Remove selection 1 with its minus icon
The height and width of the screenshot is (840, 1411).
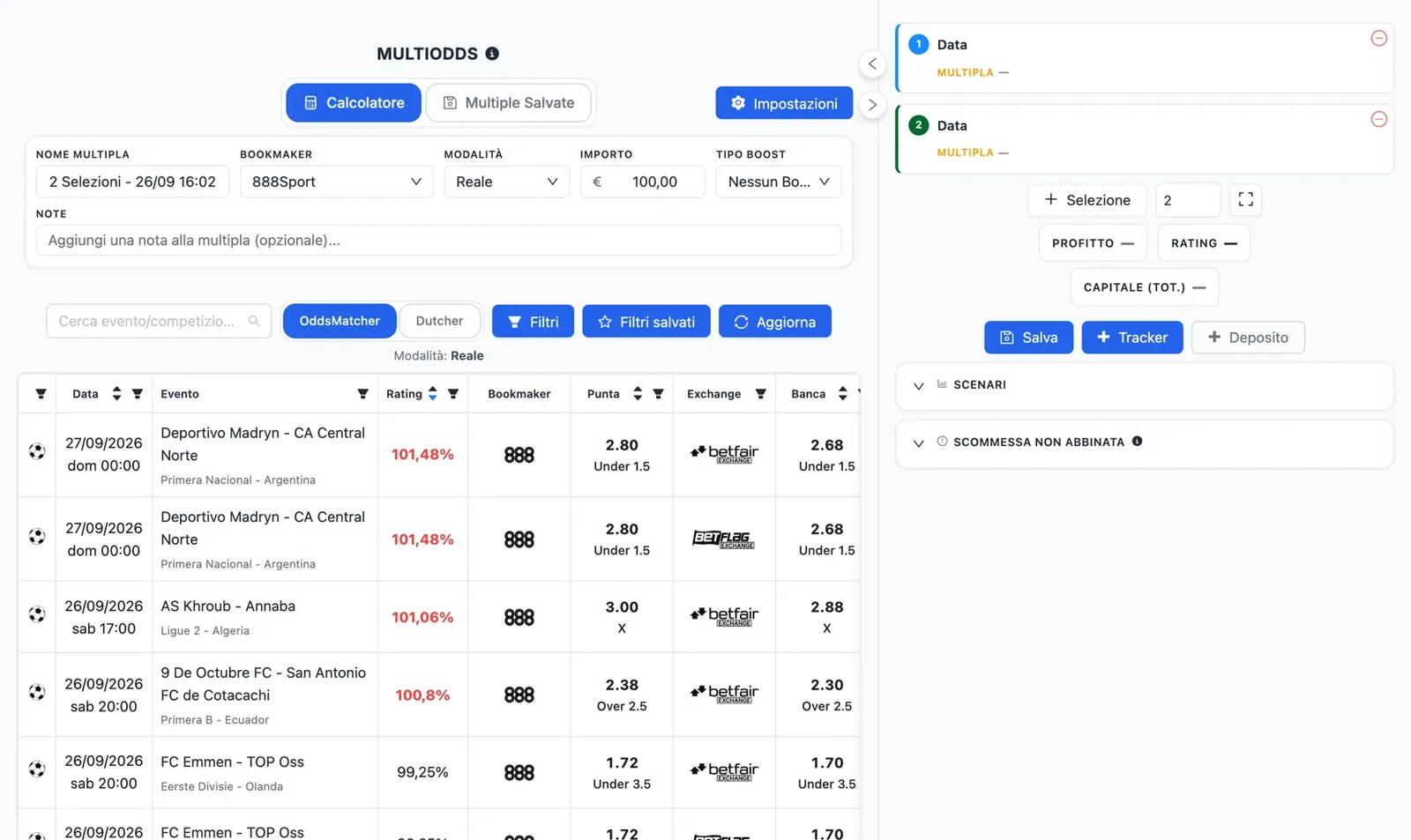pyautogui.click(x=1379, y=38)
